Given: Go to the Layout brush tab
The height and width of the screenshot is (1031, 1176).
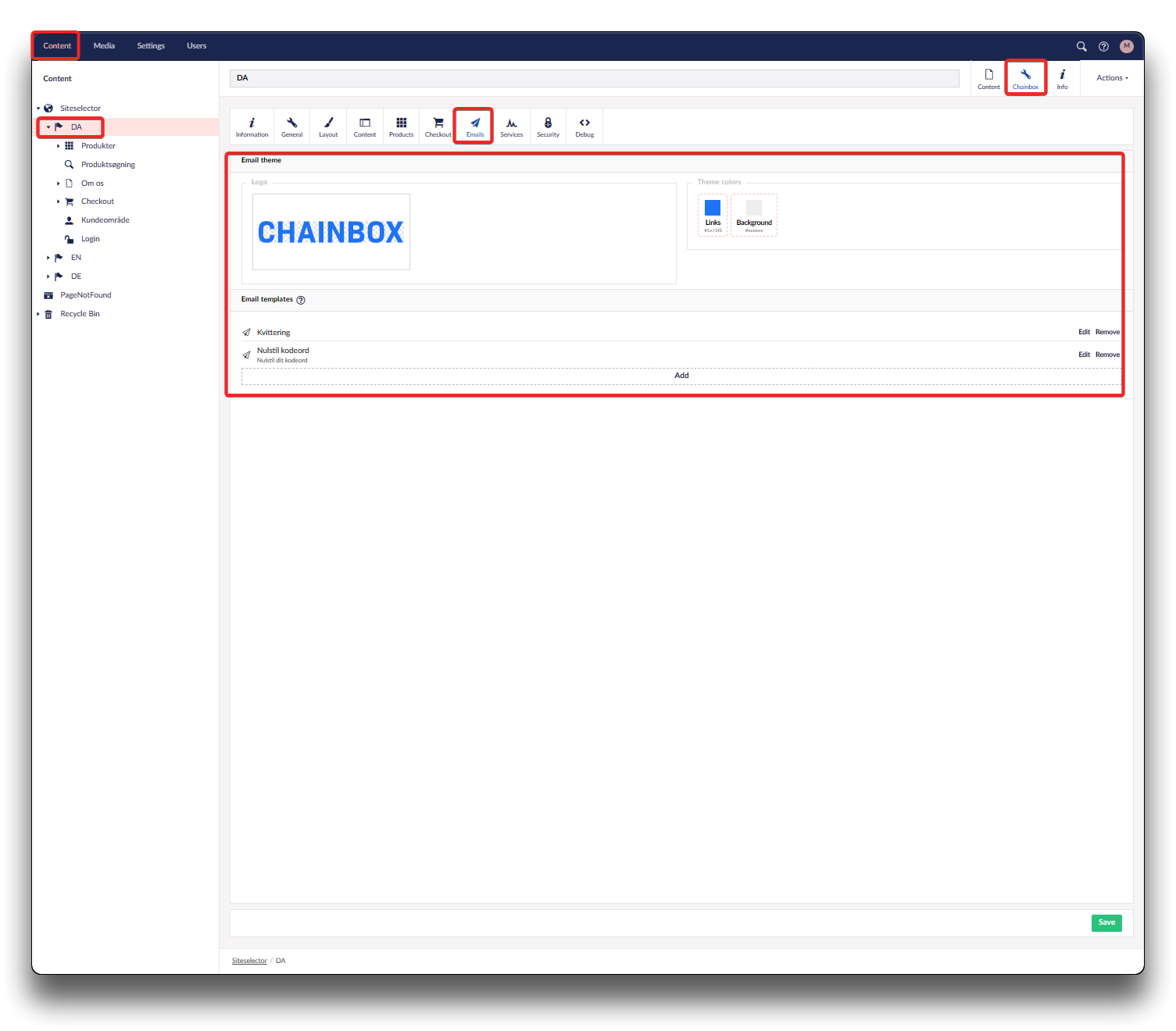Looking at the screenshot, I should [328, 127].
